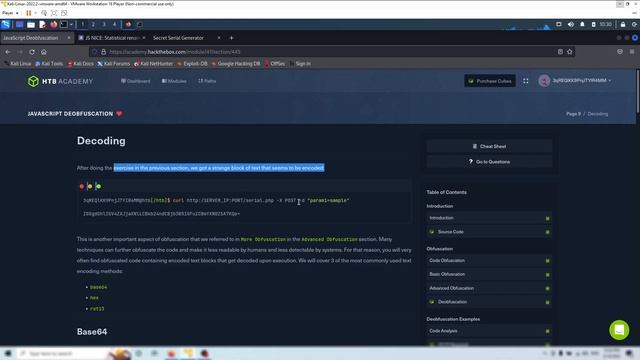Click the page vertical scrollbar
The image size is (640, 360).
[638, 92]
